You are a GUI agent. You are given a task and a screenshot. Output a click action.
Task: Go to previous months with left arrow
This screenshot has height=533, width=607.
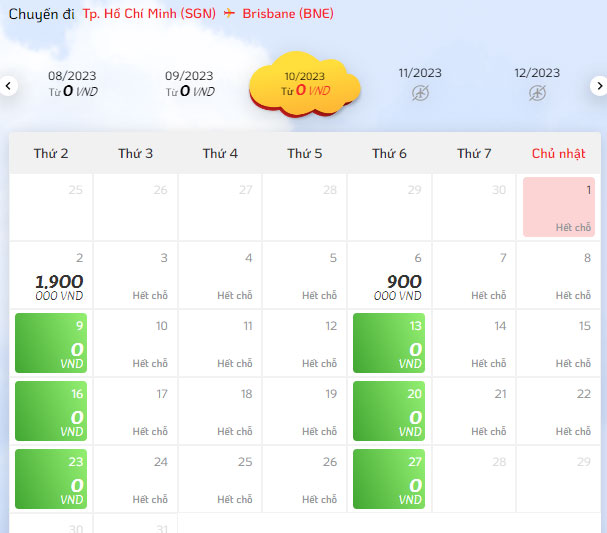pos(8,86)
